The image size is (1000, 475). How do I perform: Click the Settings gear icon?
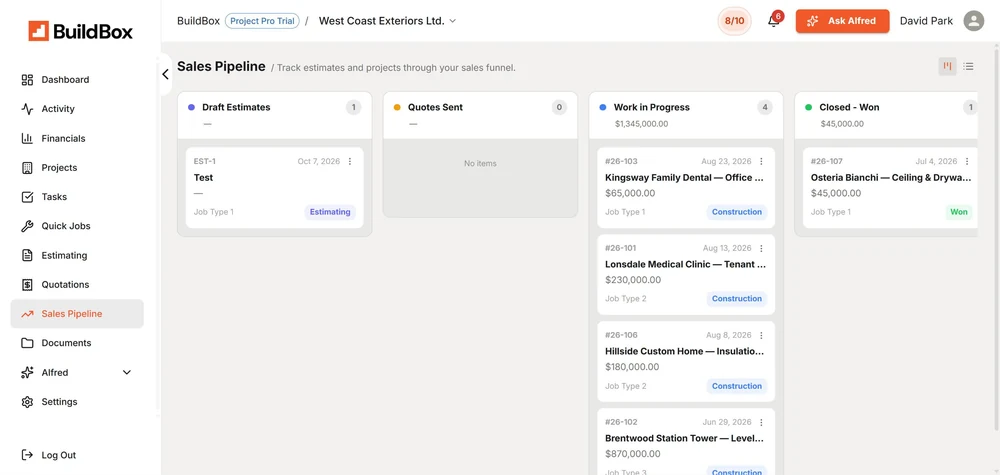coord(27,402)
